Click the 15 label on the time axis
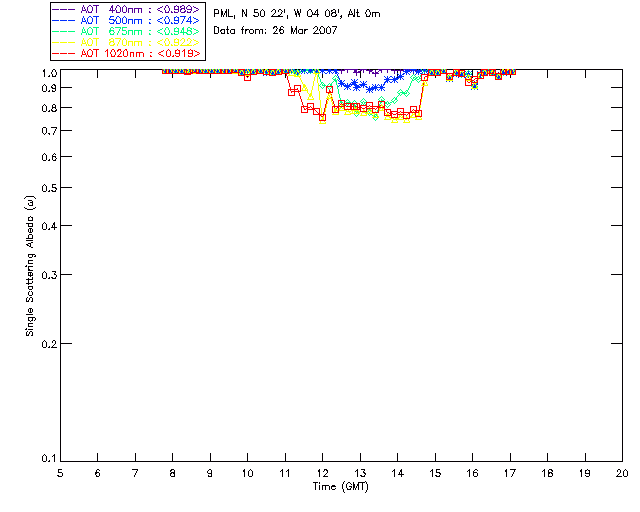640x512 pixels. (x=435, y=473)
